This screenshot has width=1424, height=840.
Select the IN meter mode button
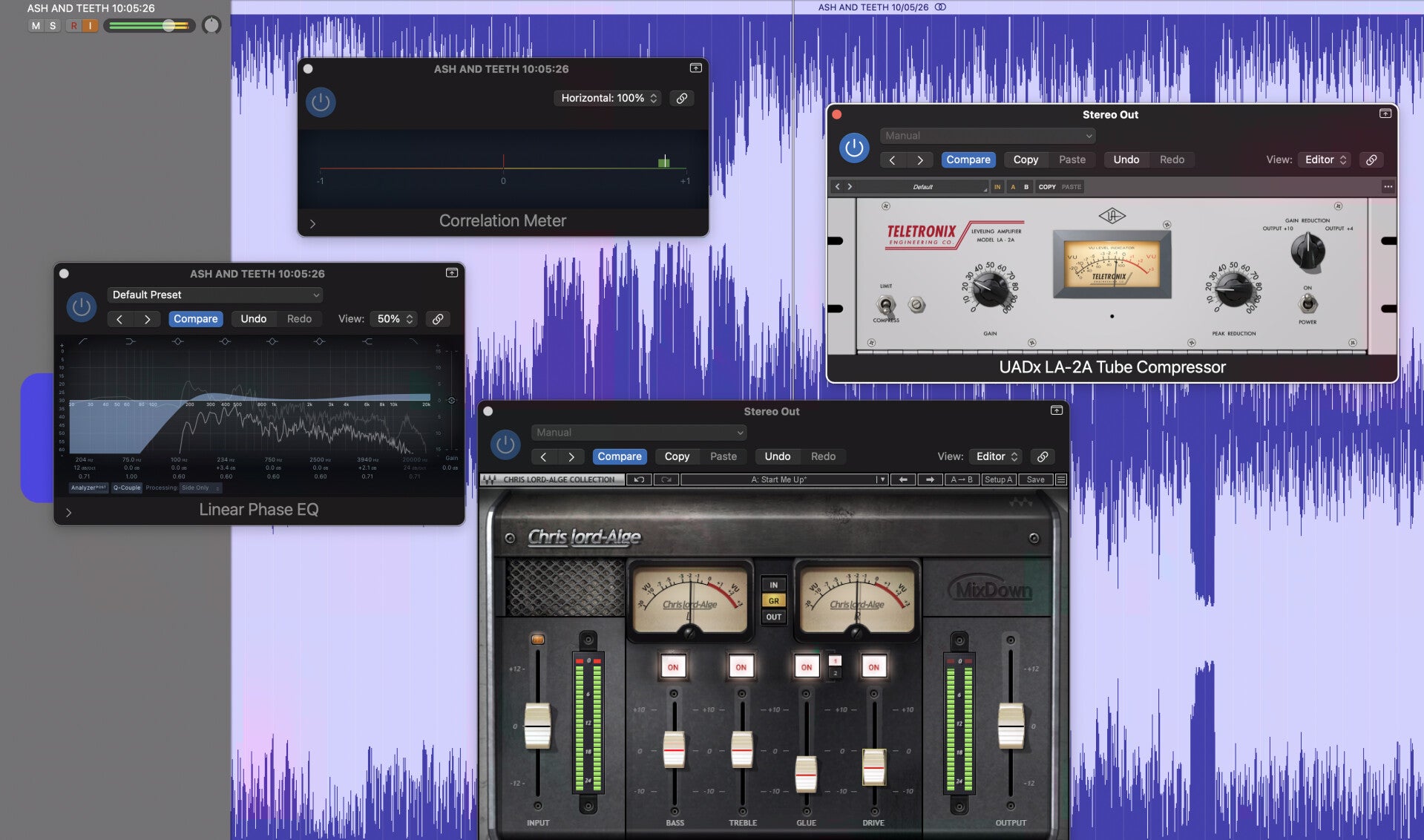(x=773, y=585)
